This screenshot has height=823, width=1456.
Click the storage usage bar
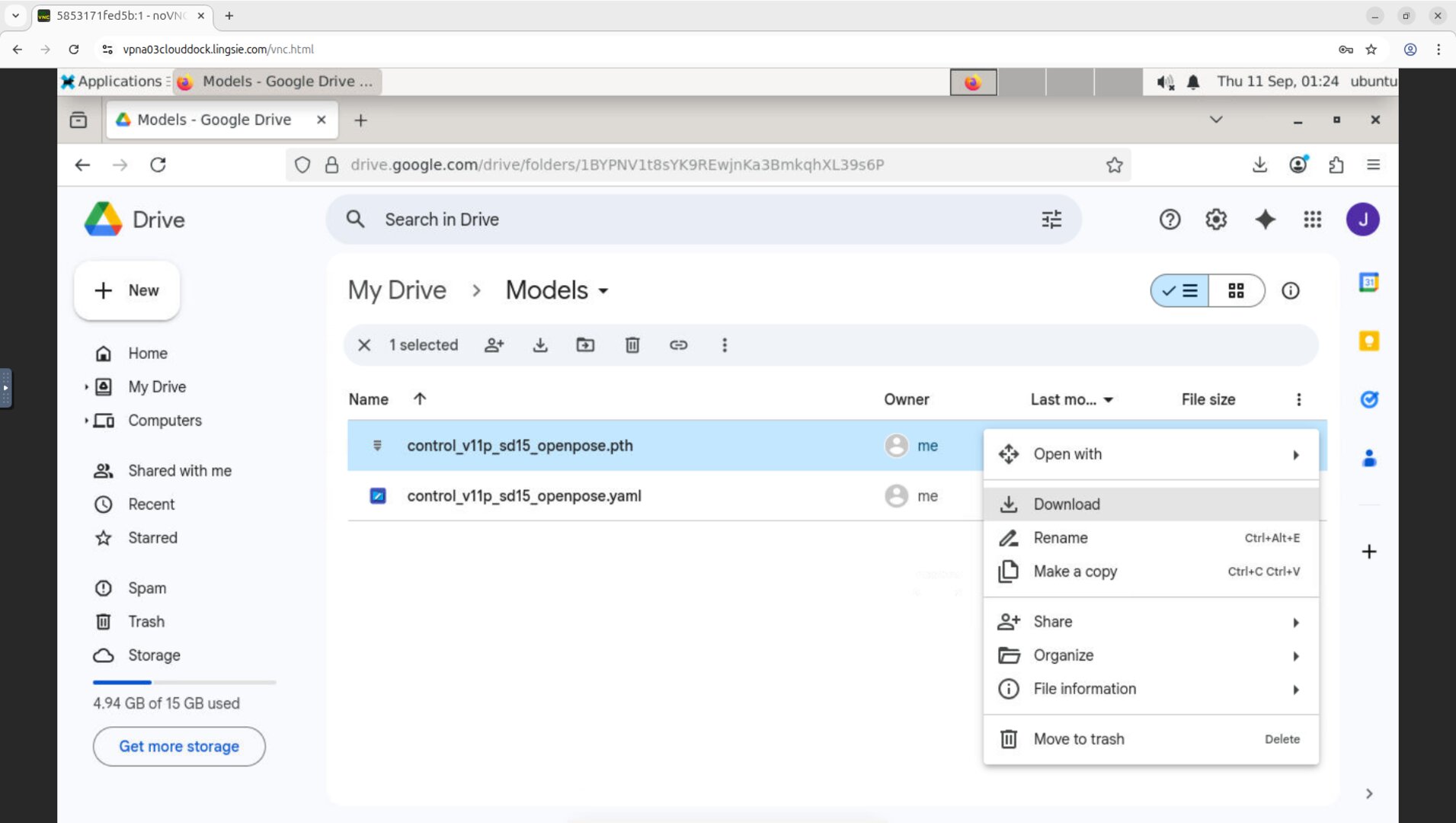click(x=183, y=682)
